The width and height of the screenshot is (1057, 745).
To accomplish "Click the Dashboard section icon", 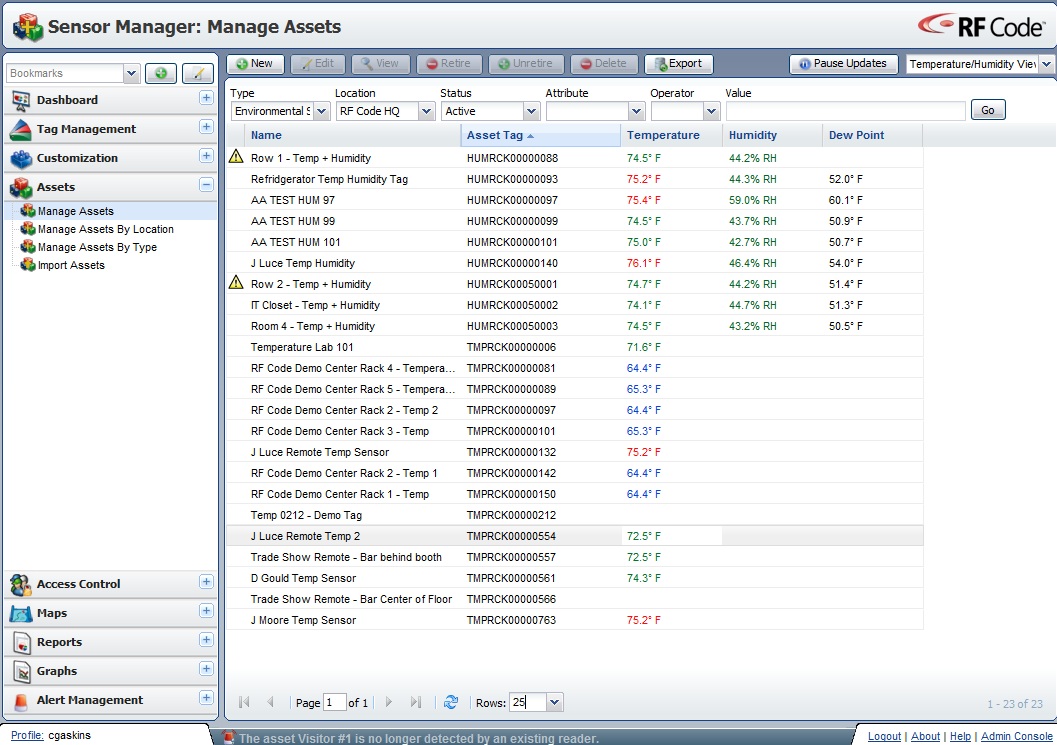I will click(21, 100).
